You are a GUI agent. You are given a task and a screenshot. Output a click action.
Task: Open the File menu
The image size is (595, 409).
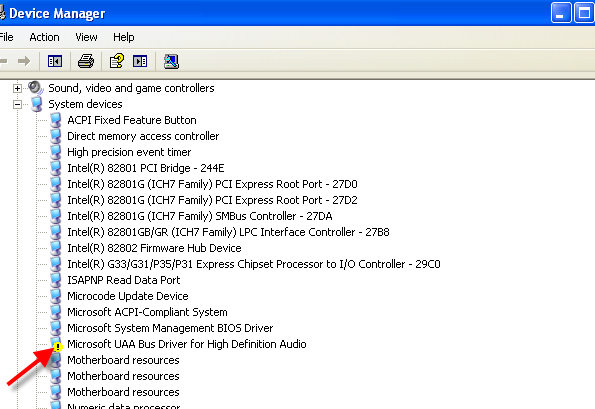pyautogui.click(x=6, y=37)
